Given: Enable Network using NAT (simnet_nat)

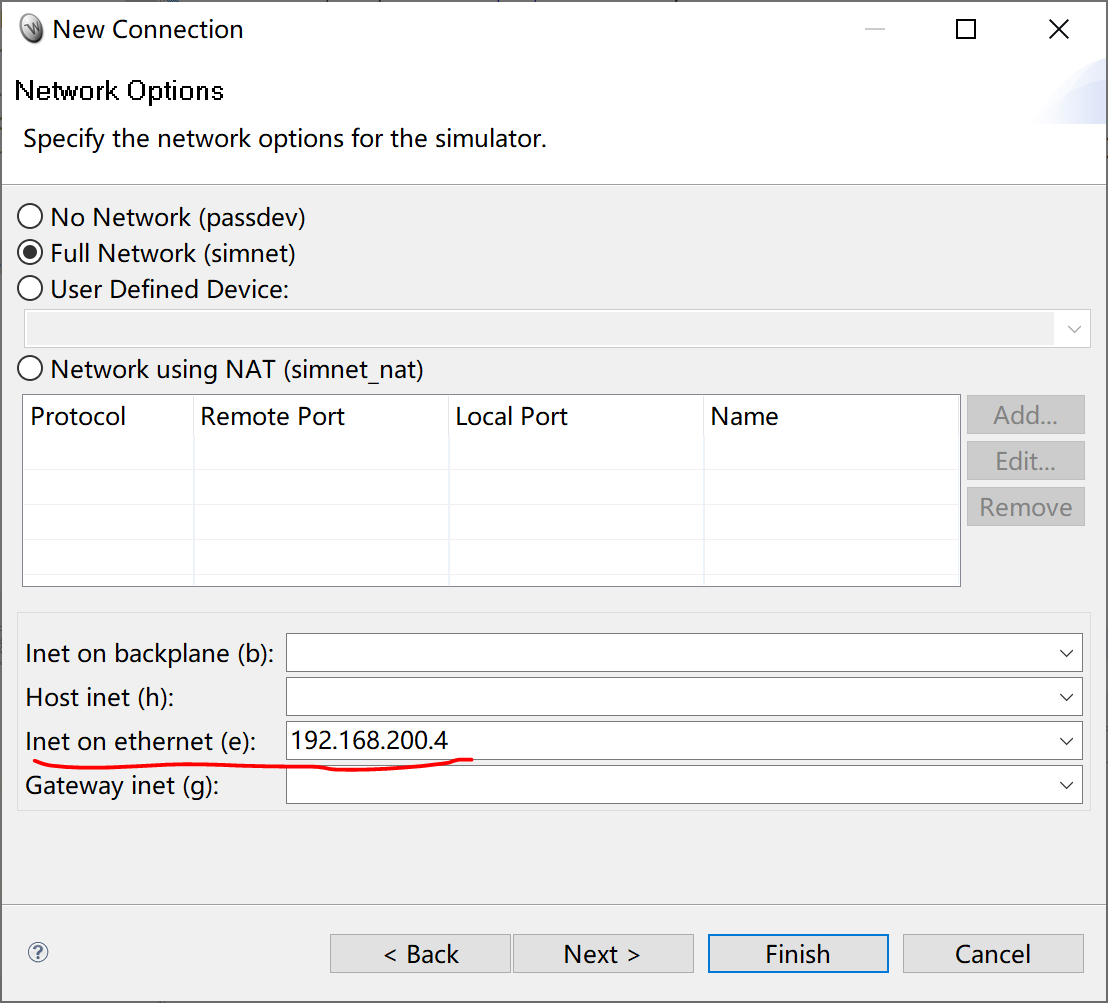Looking at the screenshot, I should pyautogui.click(x=29, y=368).
